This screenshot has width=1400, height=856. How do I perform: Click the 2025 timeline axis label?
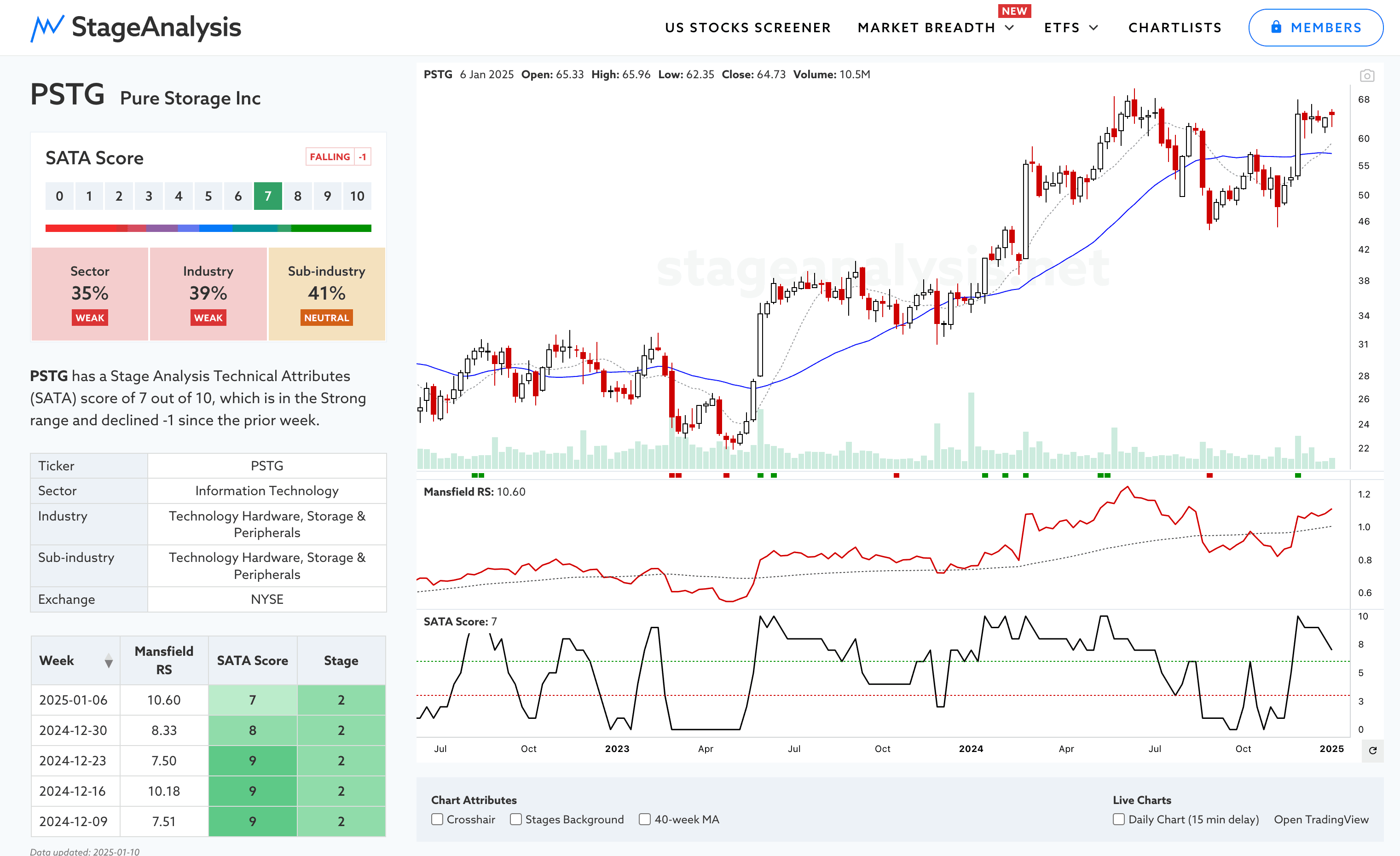1331,749
